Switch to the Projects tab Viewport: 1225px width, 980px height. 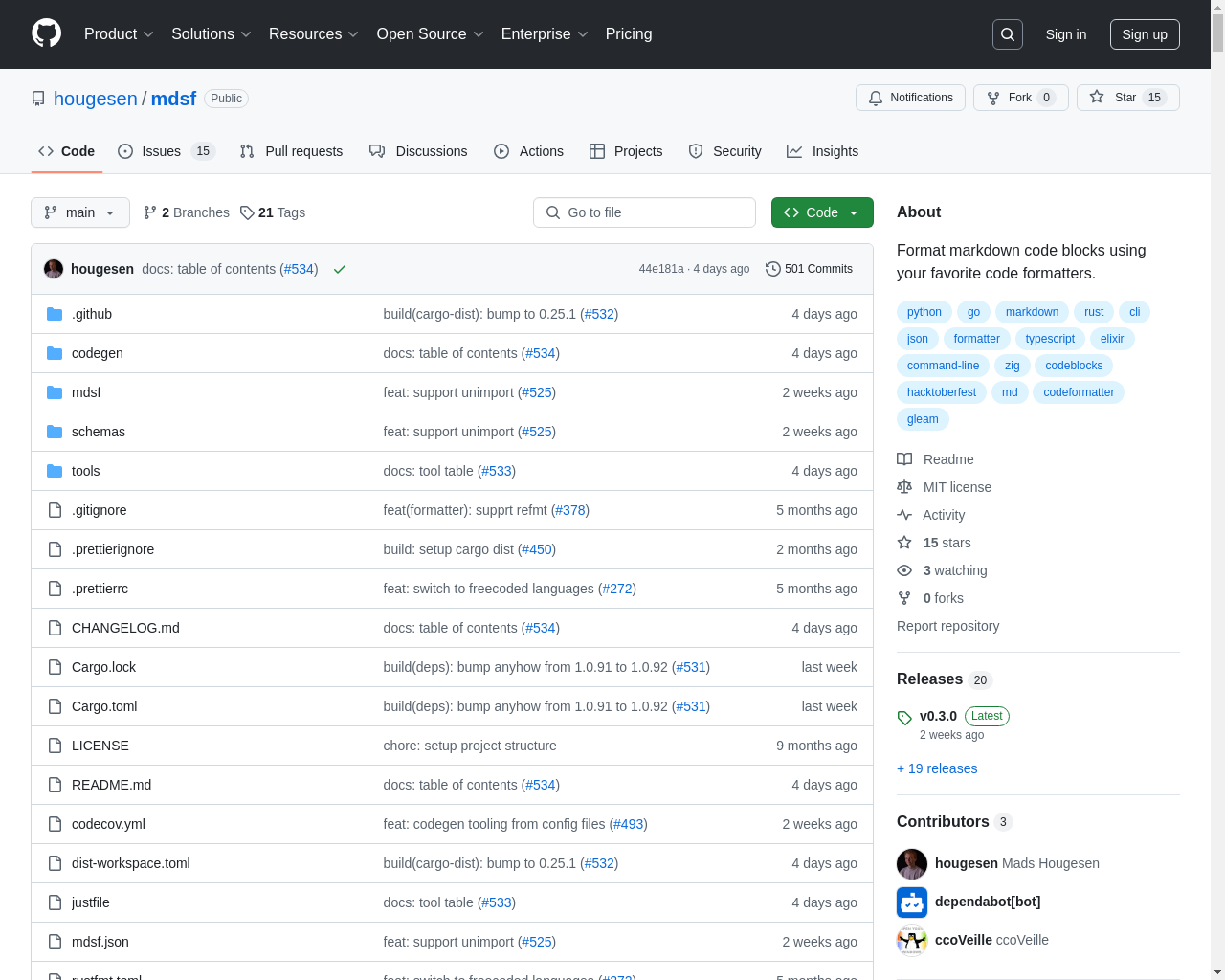click(626, 151)
